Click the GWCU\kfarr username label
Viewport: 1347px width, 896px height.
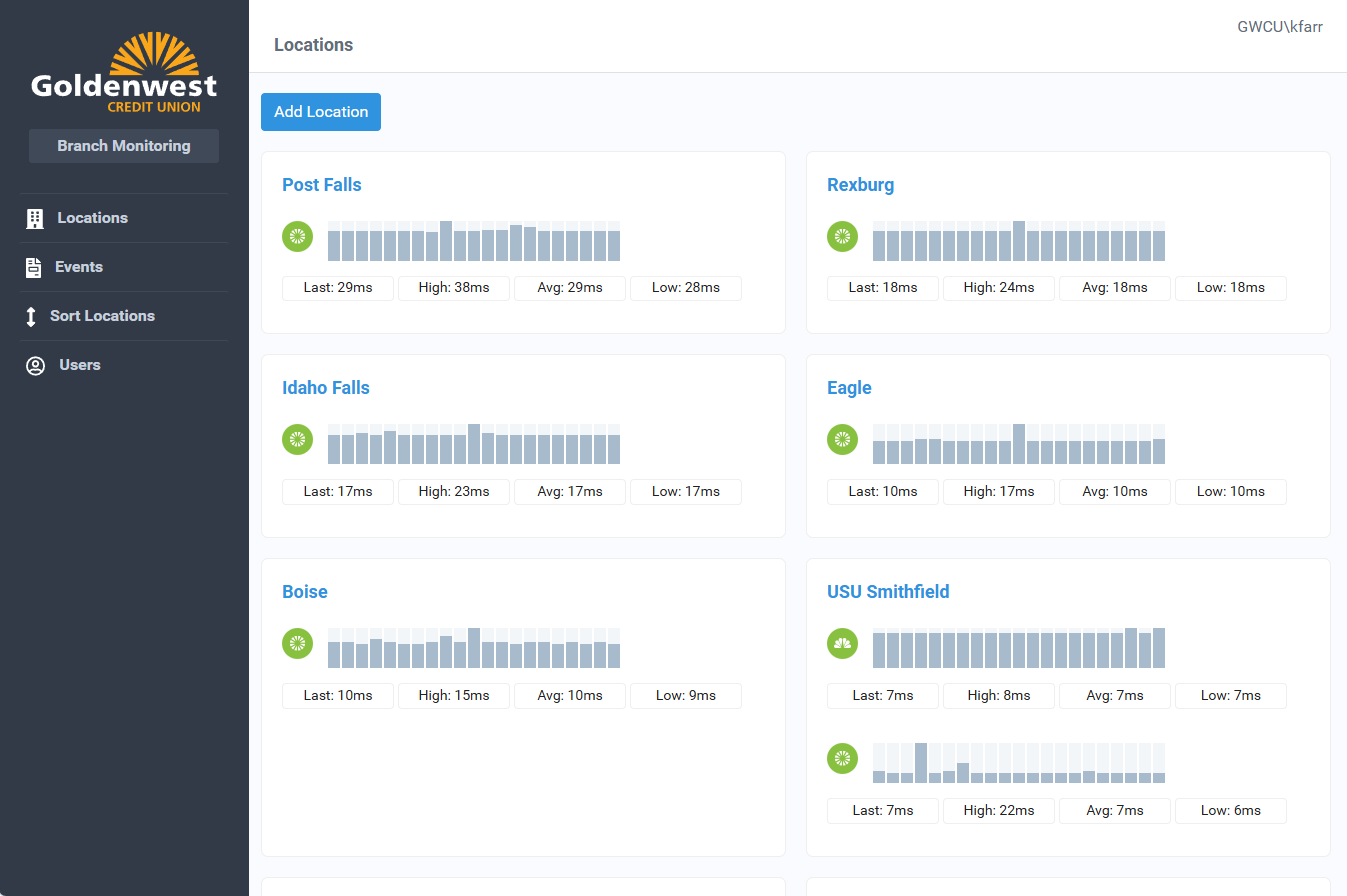coord(1279,27)
